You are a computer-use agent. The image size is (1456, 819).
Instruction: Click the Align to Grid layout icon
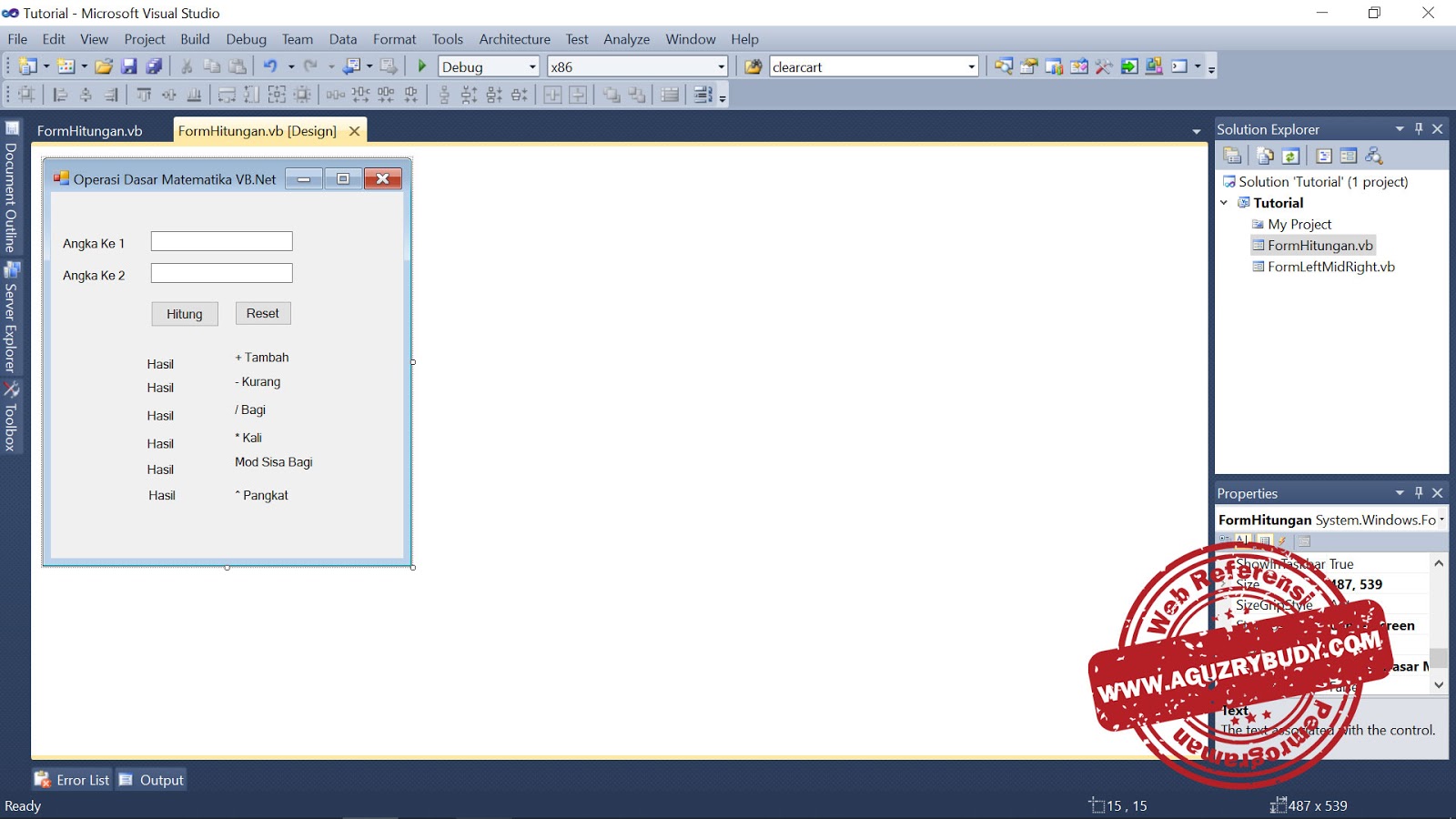click(26, 95)
